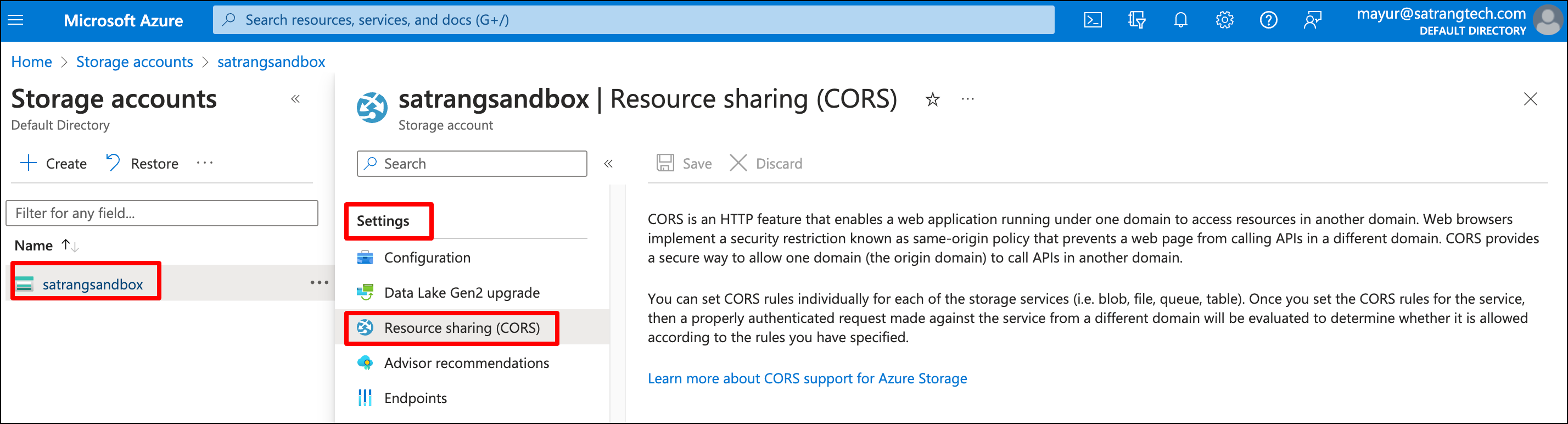Favorite the satrangsandbox CORS page with star
The image size is (1568, 424).
click(x=933, y=99)
